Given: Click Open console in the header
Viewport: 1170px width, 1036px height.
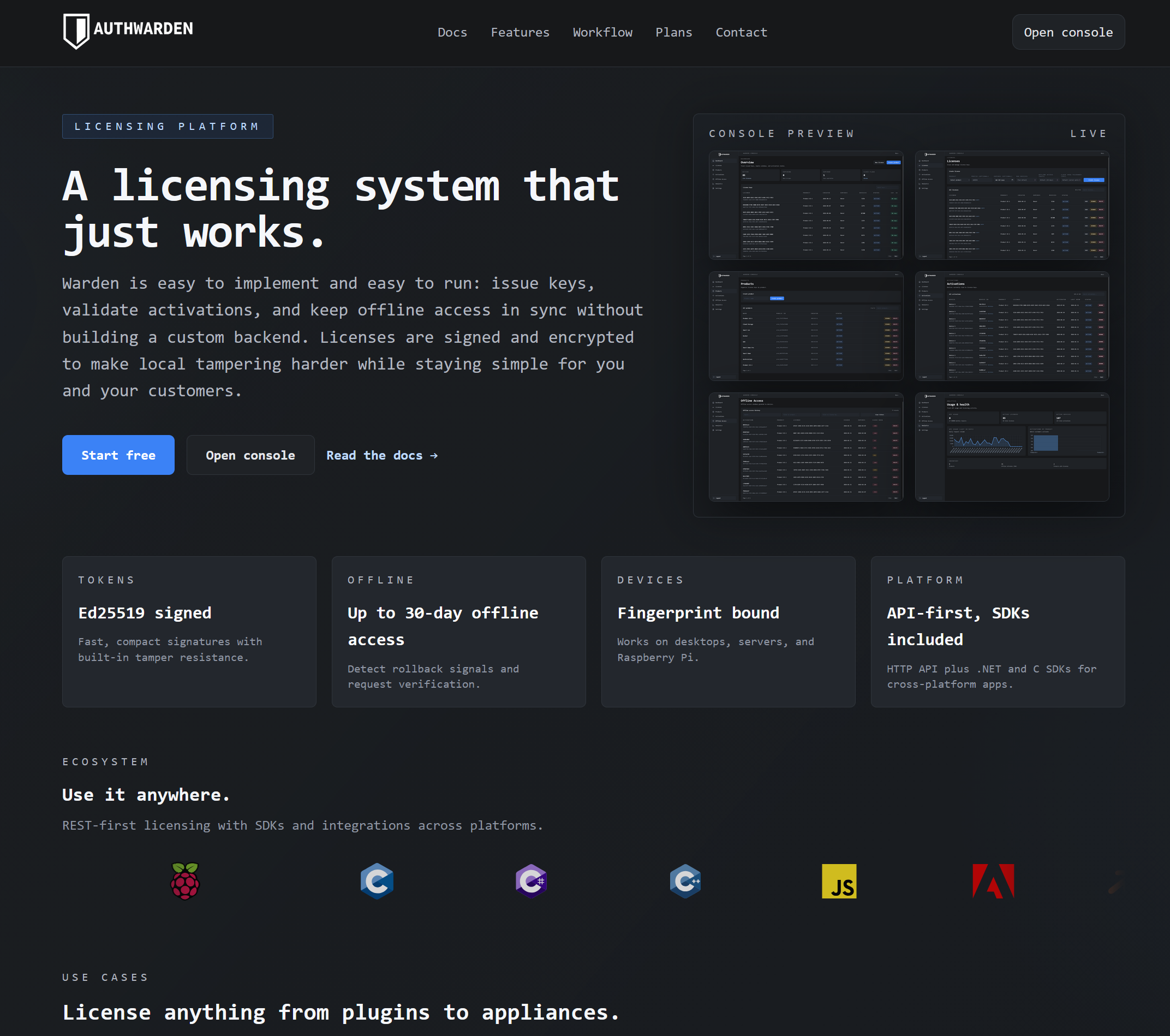Looking at the screenshot, I should pos(1068,32).
